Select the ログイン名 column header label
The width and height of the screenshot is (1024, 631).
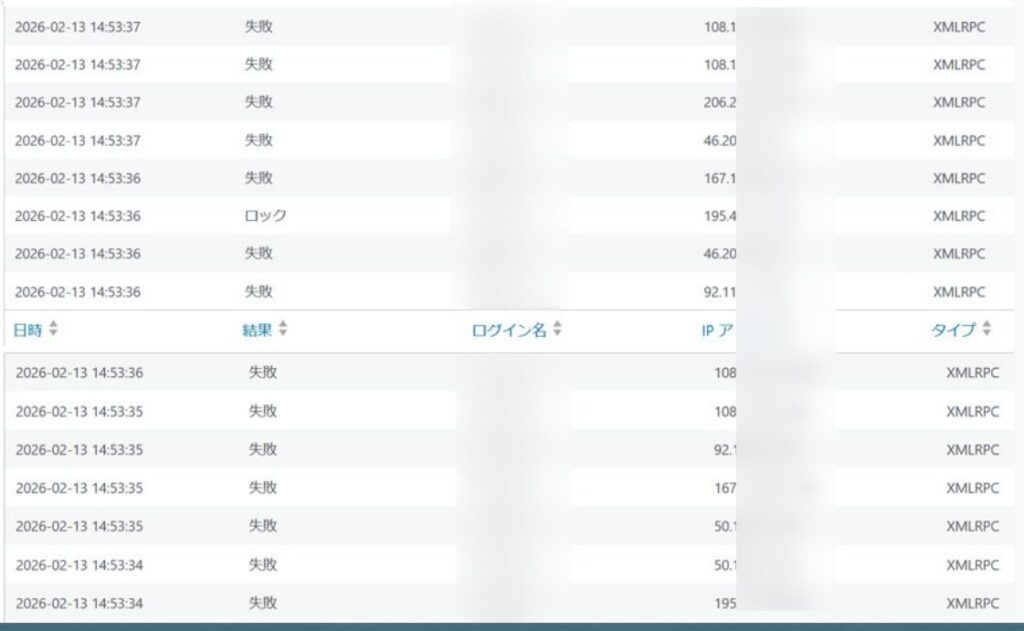click(x=509, y=331)
